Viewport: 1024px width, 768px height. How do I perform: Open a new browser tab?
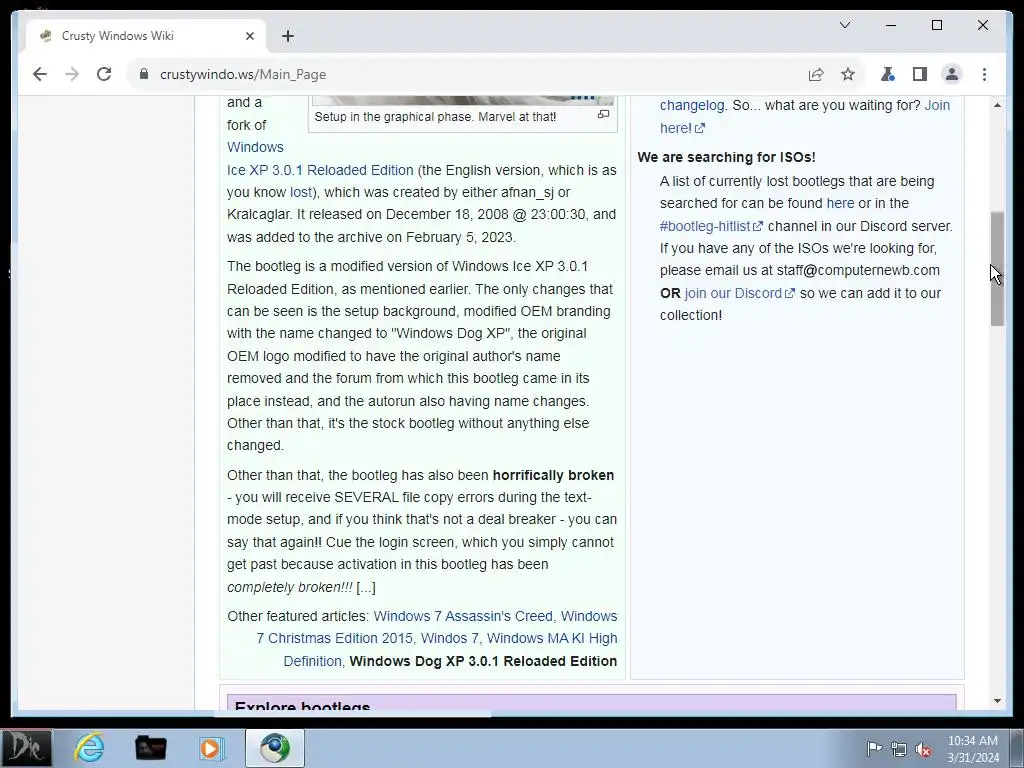click(x=288, y=36)
